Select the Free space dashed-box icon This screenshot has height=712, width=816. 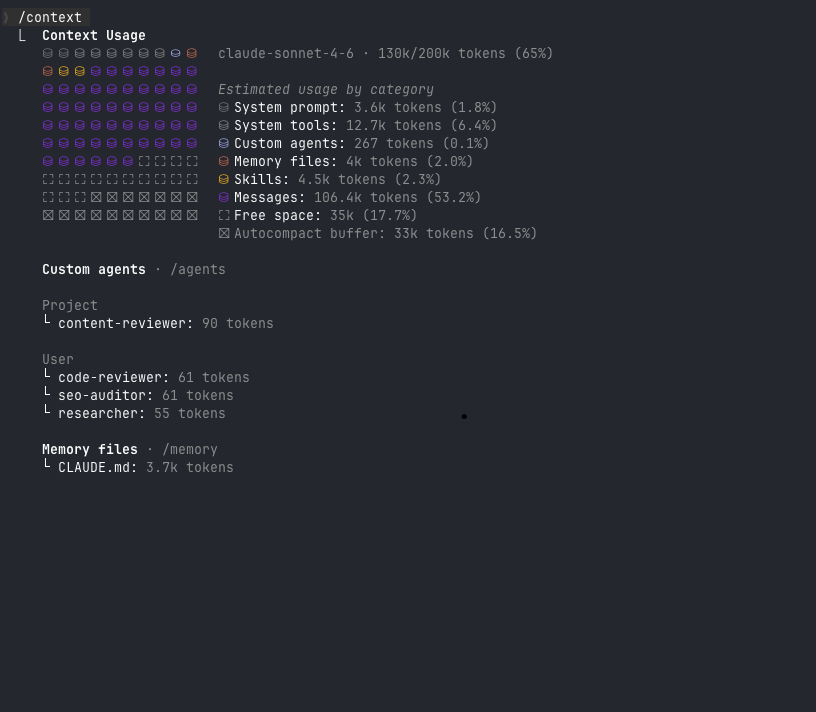pos(224,216)
